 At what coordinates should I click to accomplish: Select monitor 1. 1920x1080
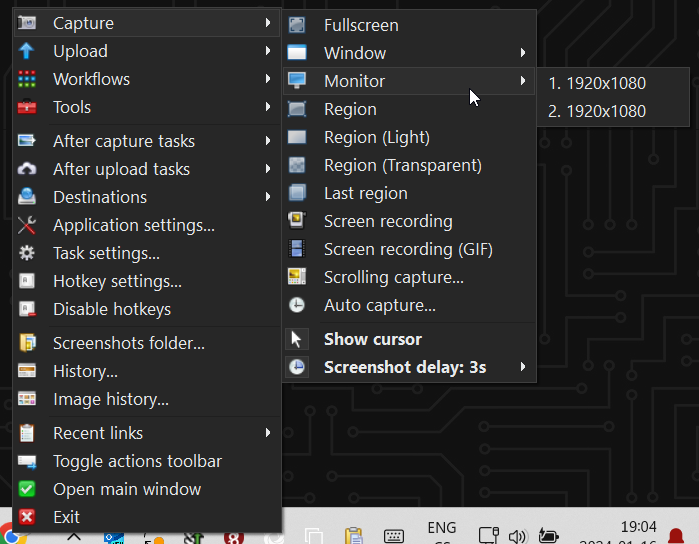pos(597,83)
